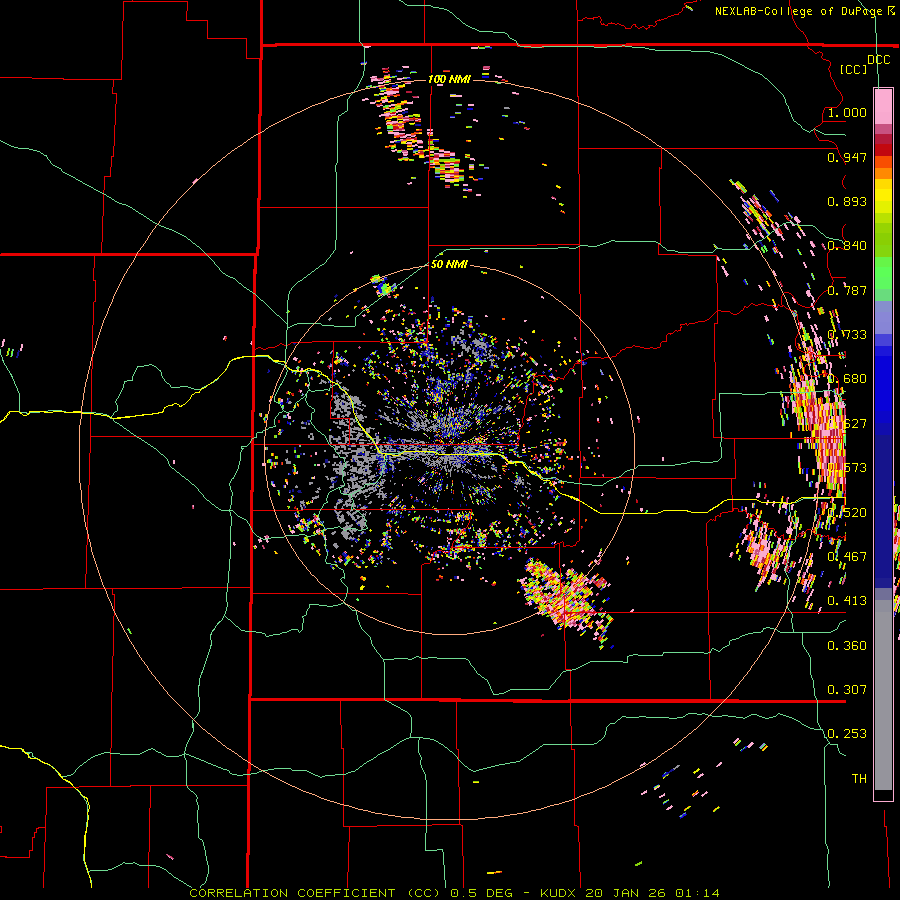Viewport: 900px width, 900px height.
Task: Click the [CC] legend unit label
Action: [853, 69]
